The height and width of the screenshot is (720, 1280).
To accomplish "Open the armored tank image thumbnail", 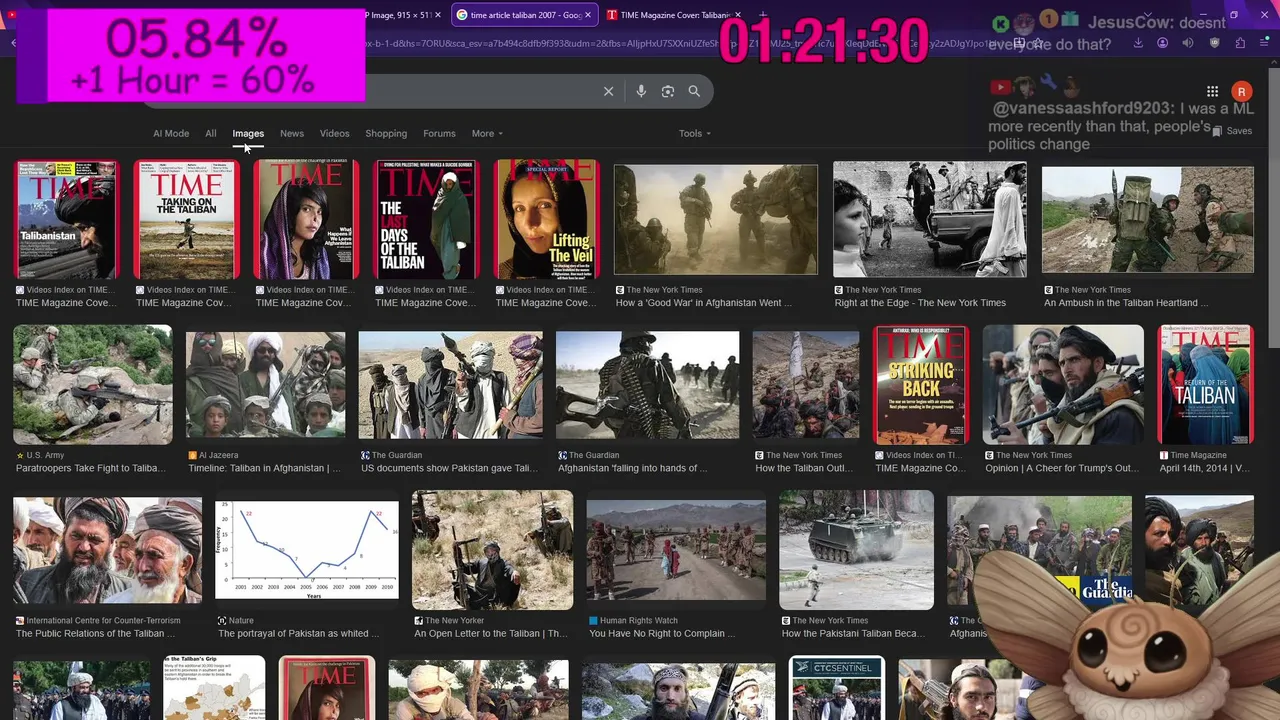I will pyautogui.click(x=857, y=550).
